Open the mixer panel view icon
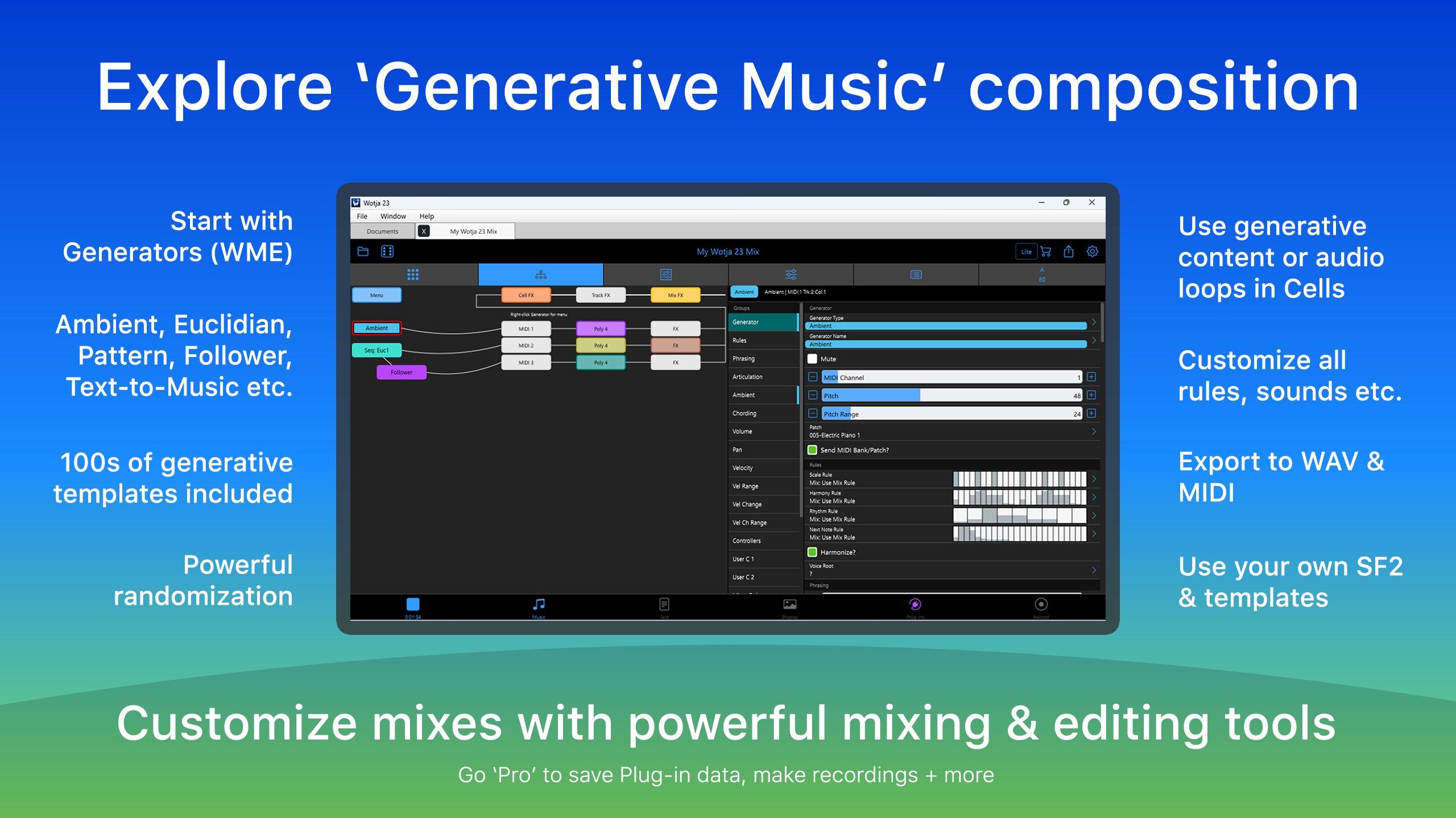 click(665, 275)
